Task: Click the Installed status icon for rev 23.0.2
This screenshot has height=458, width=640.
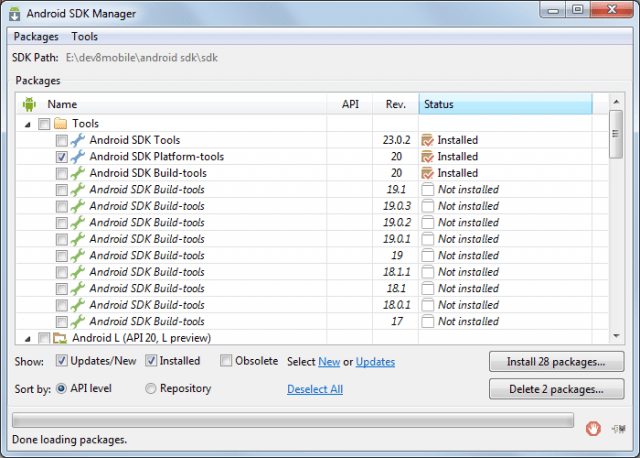Action: pos(427,140)
